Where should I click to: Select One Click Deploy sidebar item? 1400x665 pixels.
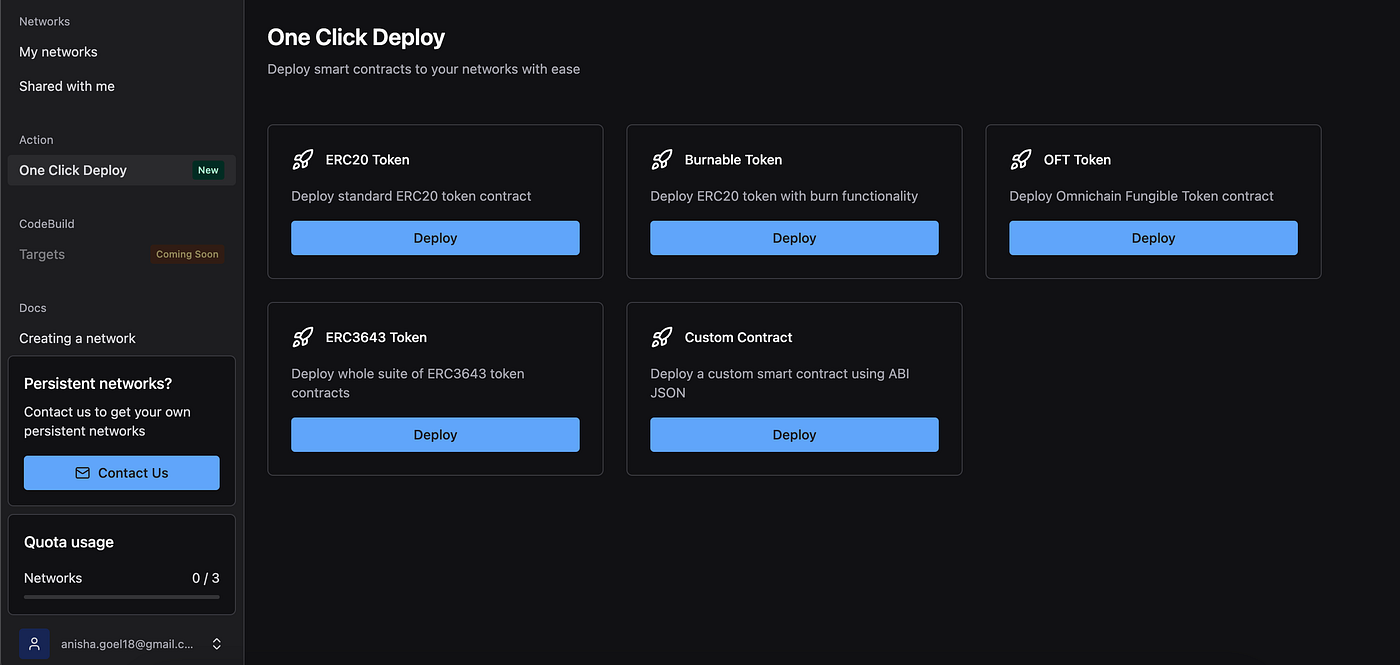[122, 170]
